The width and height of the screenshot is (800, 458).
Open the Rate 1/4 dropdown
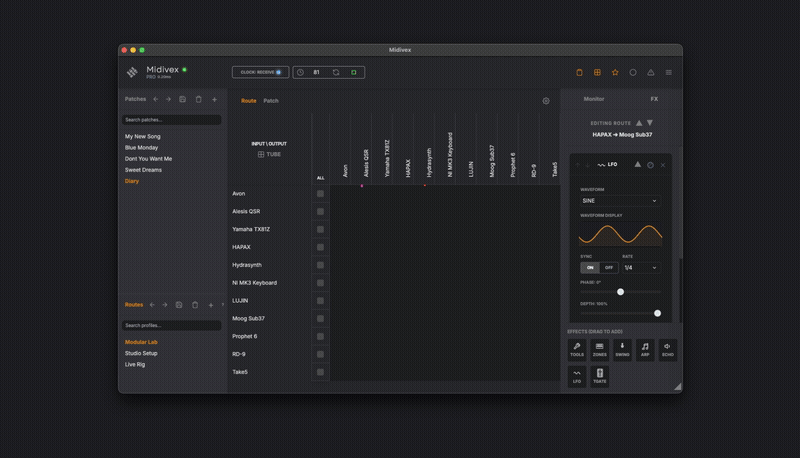(x=641, y=268)
